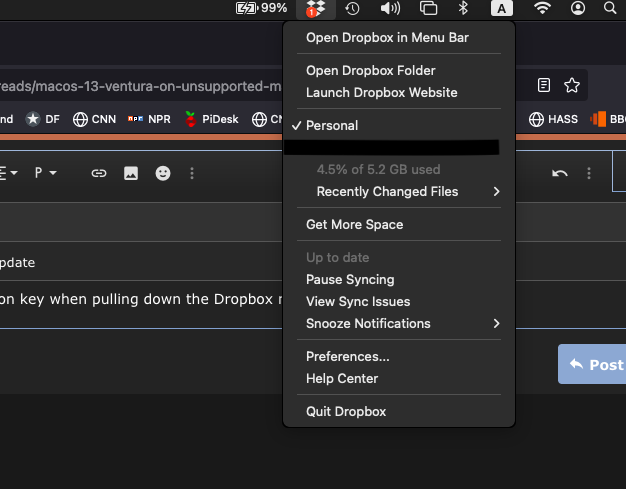
Task: Select Open Dropbox Folder
Action: pyautogui.click(x=370, y=71)
